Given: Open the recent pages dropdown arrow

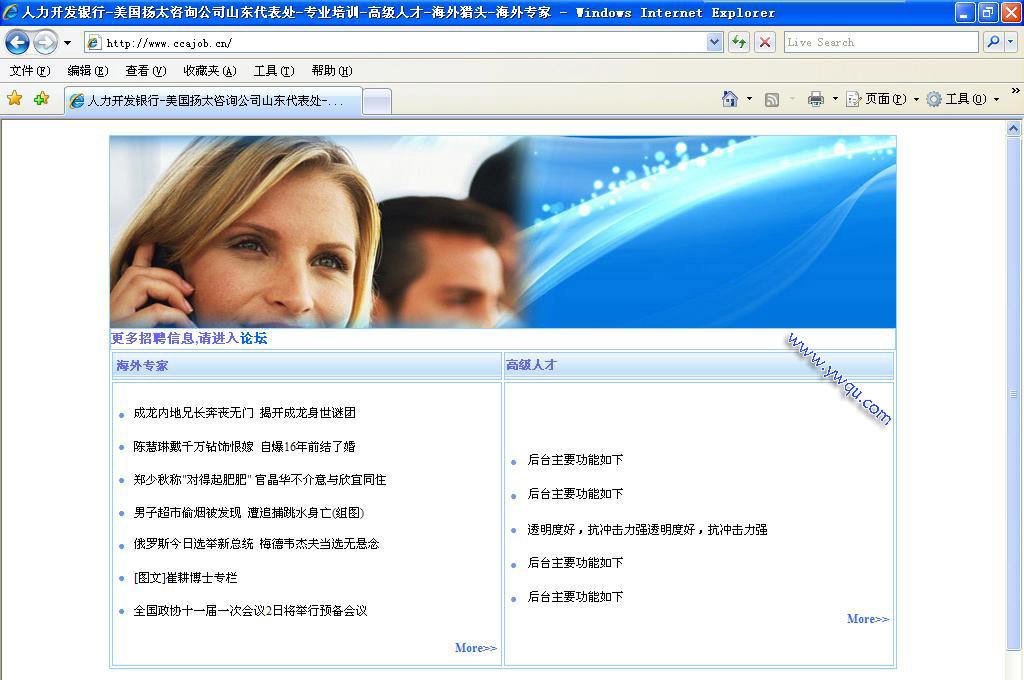Looking at the screenshot, I should click(x=67, y=43).
